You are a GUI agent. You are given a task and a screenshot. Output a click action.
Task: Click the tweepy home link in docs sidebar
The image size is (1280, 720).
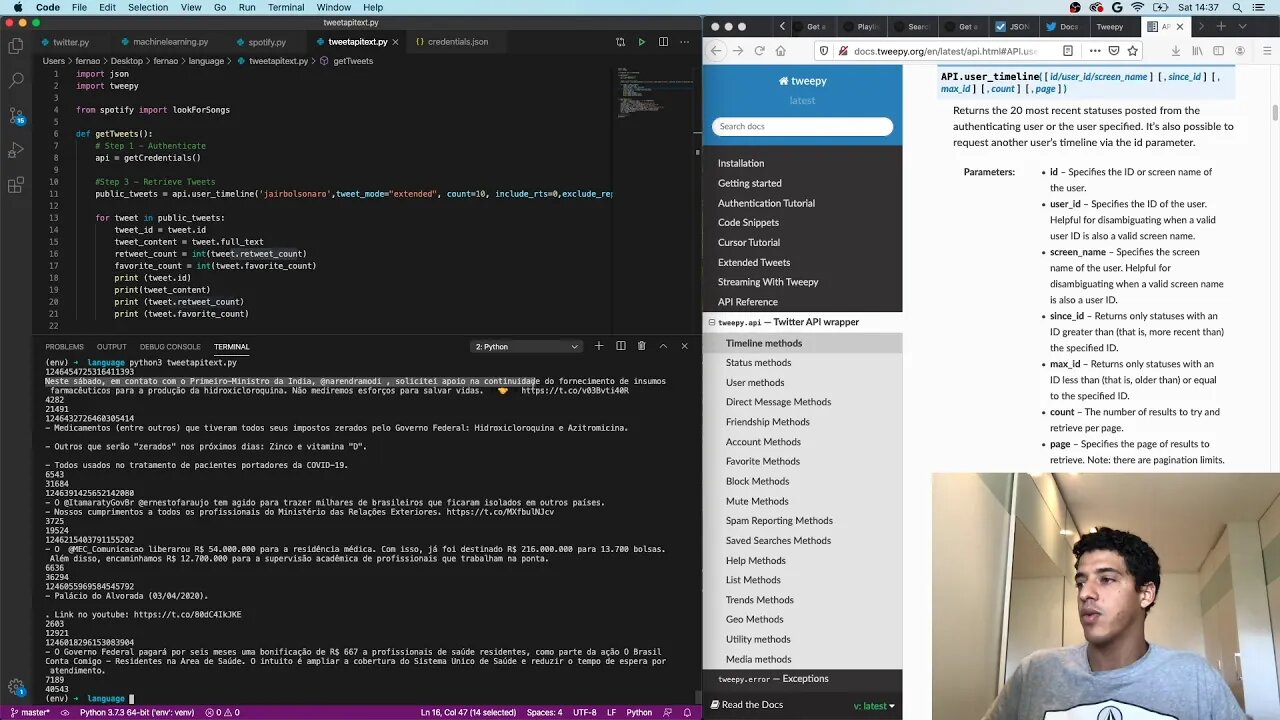803,81
